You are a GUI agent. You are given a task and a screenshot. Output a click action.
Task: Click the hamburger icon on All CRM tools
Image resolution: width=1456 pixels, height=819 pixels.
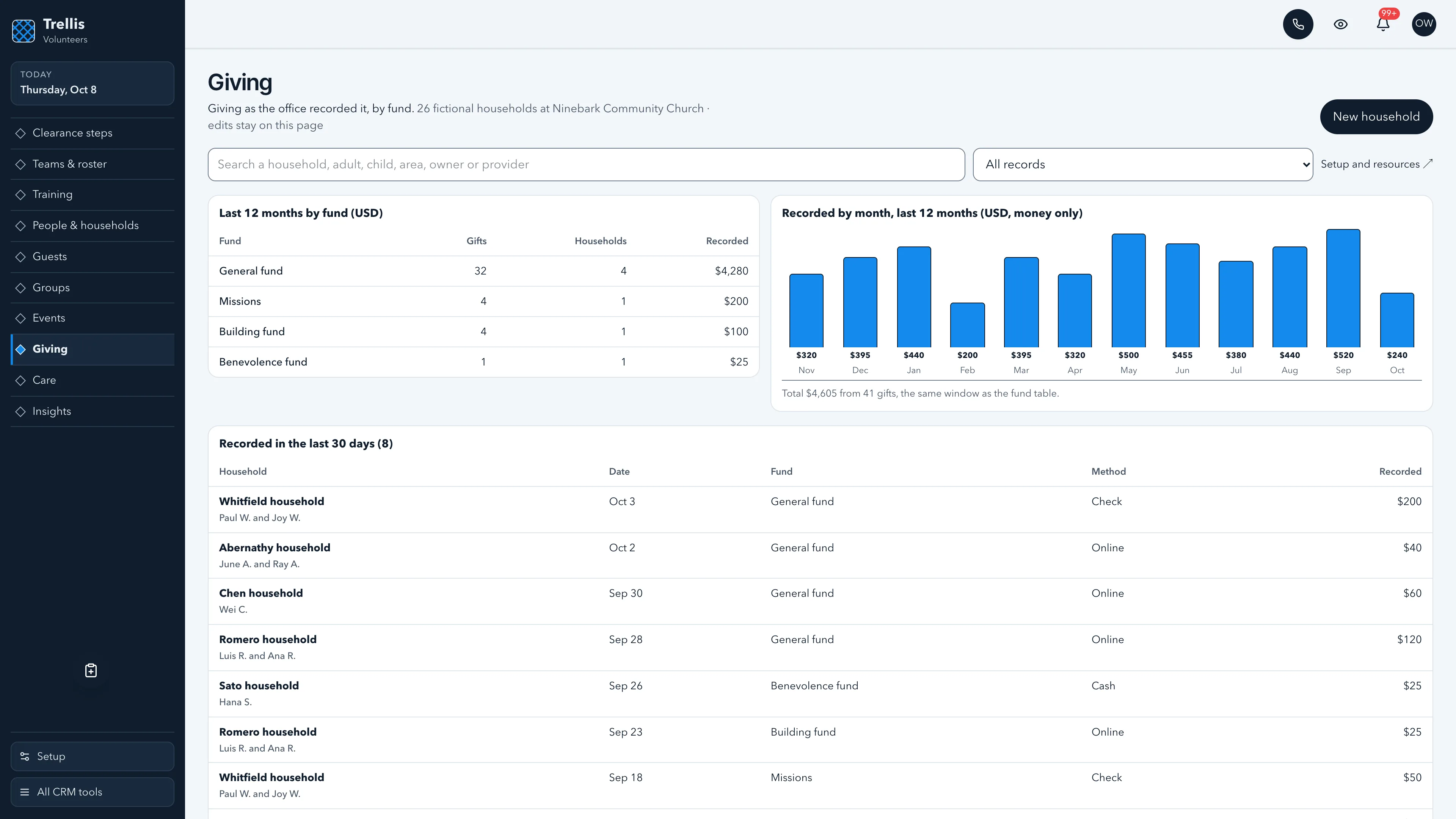(x=25, y=792)
